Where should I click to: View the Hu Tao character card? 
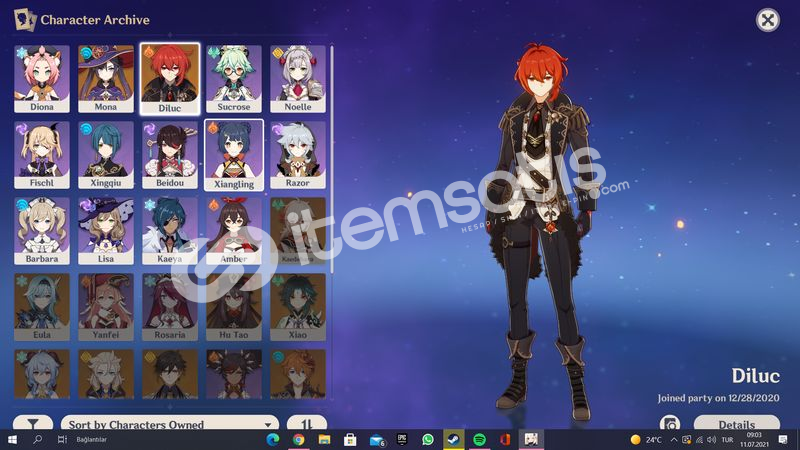click(x=234, y=307)
